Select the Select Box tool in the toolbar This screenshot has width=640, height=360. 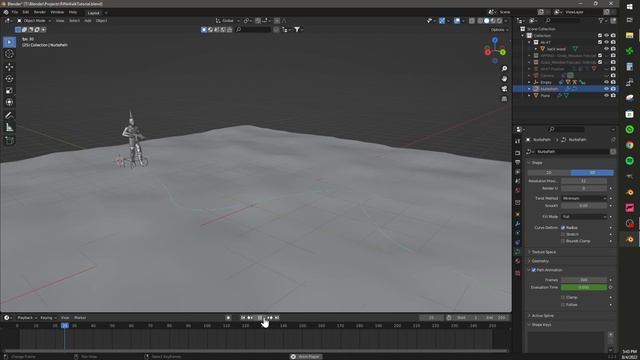coord(9,42)
